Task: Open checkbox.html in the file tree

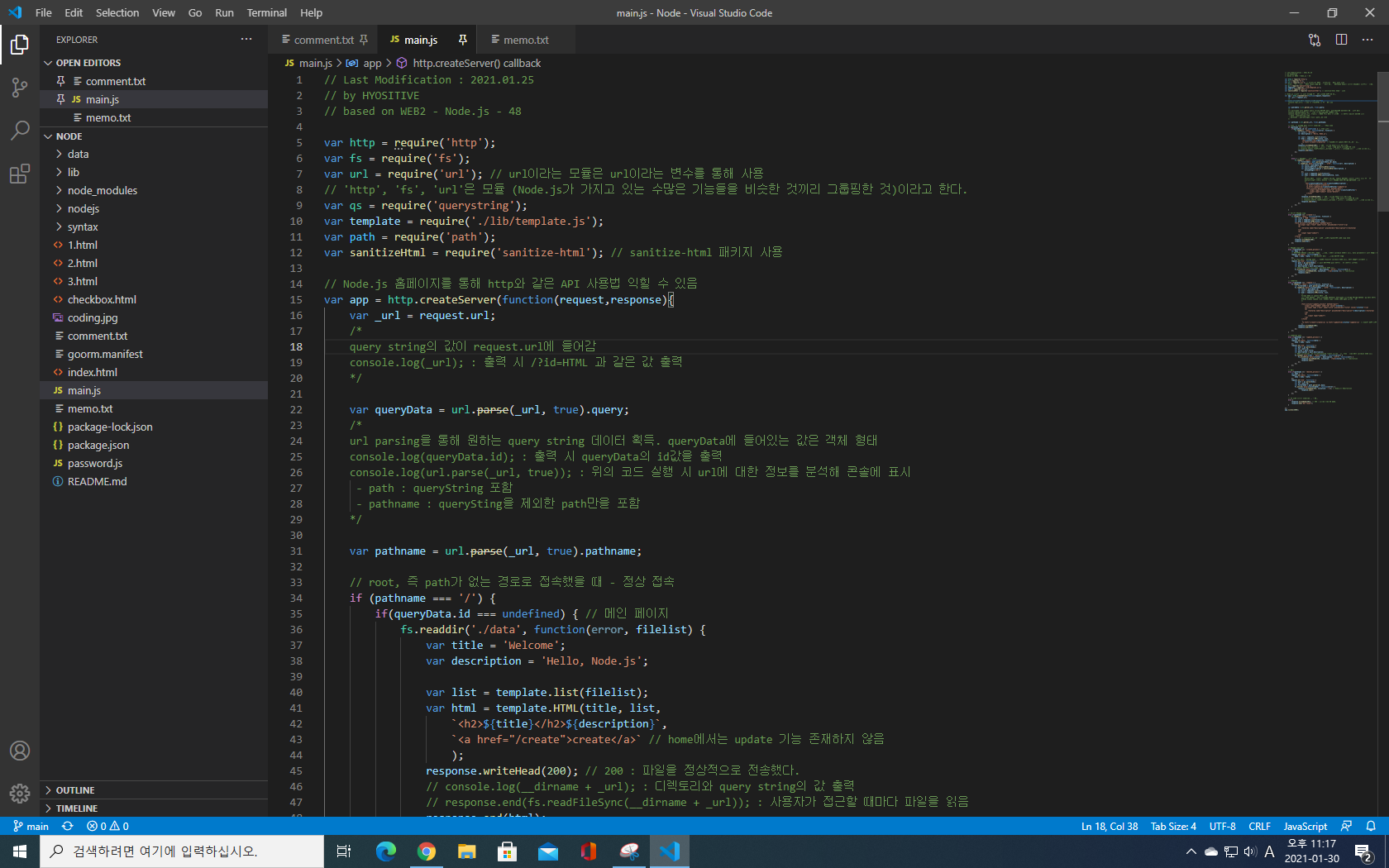Action: (154, 299)
